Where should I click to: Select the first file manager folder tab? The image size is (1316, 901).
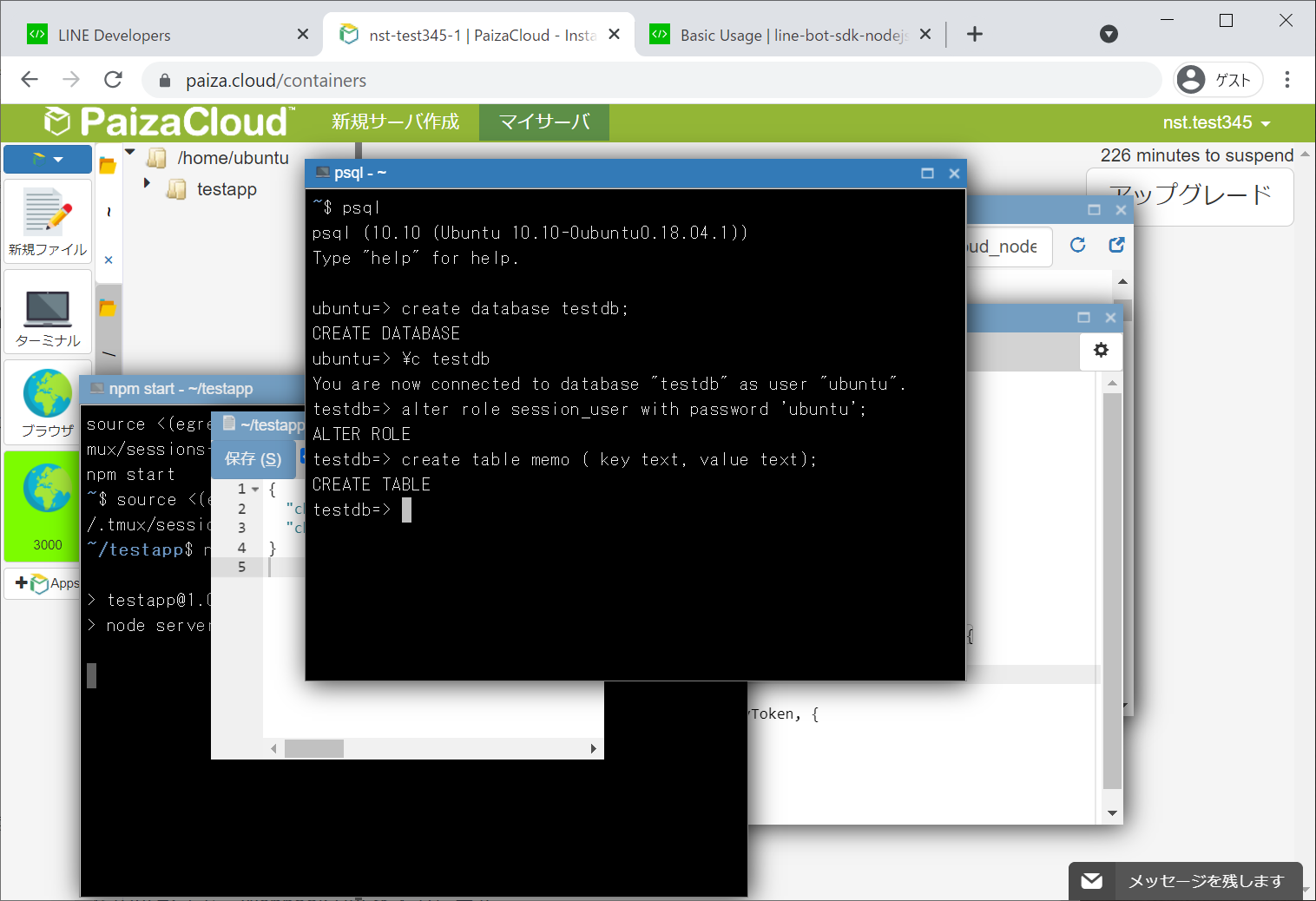pos(108,165)
